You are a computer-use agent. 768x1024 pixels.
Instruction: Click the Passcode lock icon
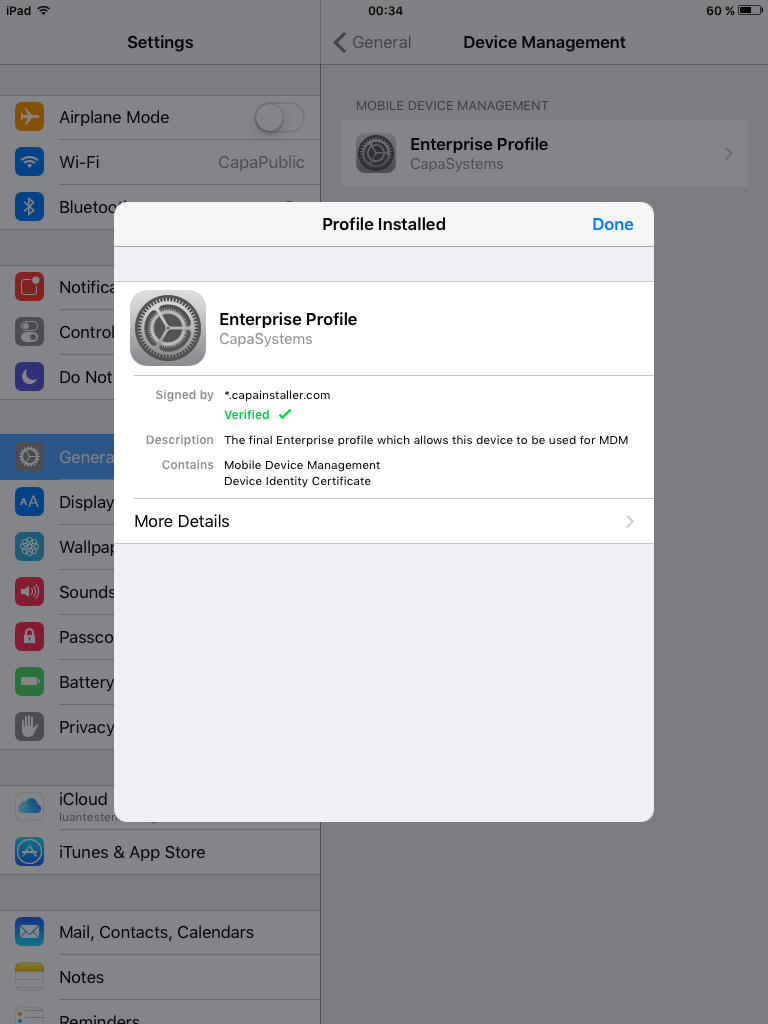[x=29, y=637]
